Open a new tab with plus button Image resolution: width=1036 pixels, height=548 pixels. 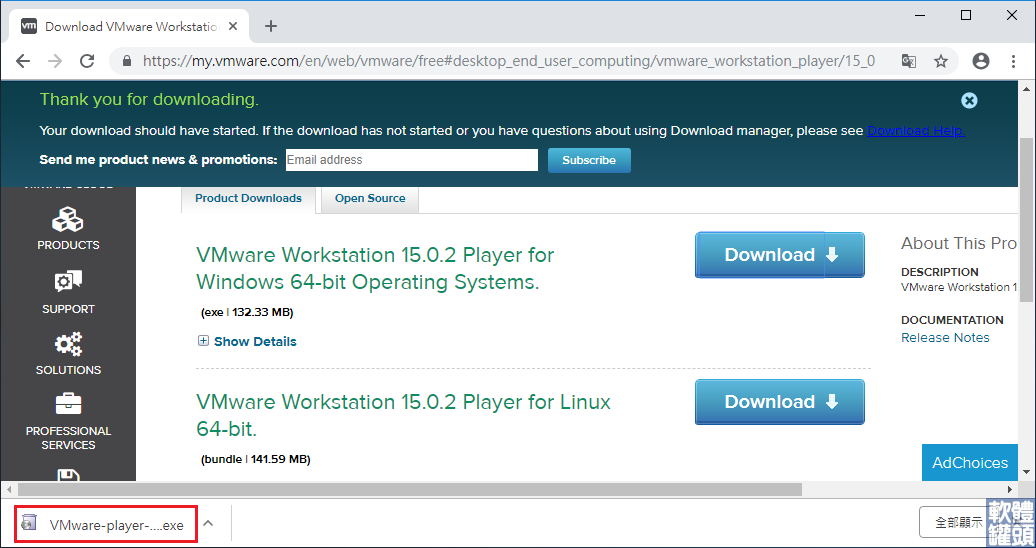pyautogui.click(x=270, y=26)
